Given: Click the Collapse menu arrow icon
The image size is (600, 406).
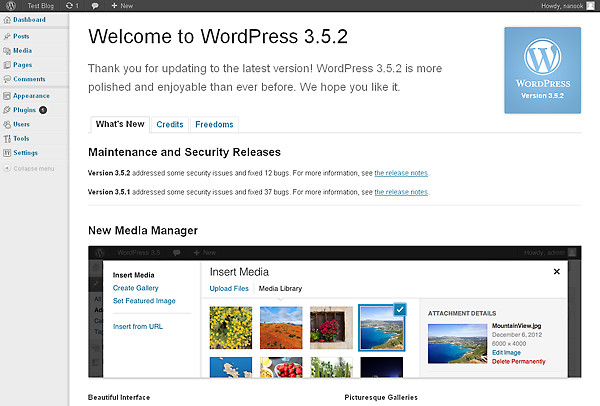Looking at the screenshot, I should 7,168.
